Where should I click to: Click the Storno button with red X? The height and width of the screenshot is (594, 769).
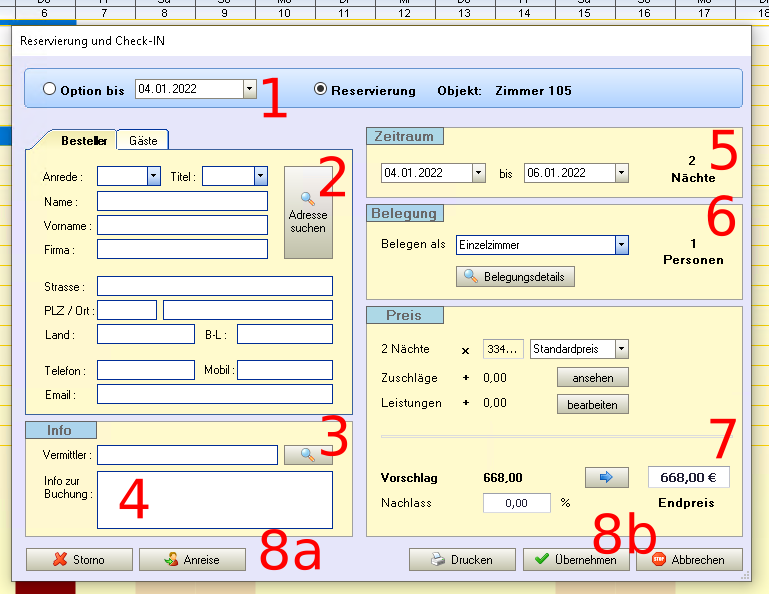[78, 560]
